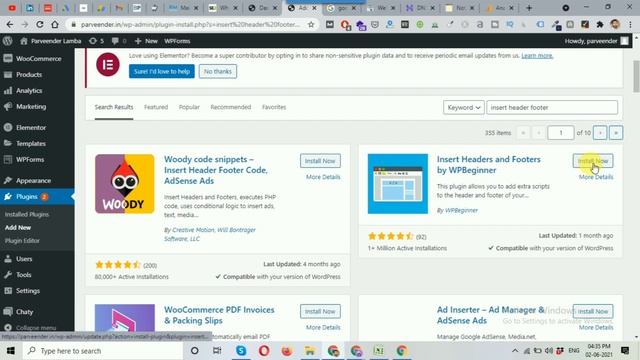Open Insert Headers and Footers title link
Image resolution: width=640 pixels, height=360 pixels.
click(x=489, y=164)
